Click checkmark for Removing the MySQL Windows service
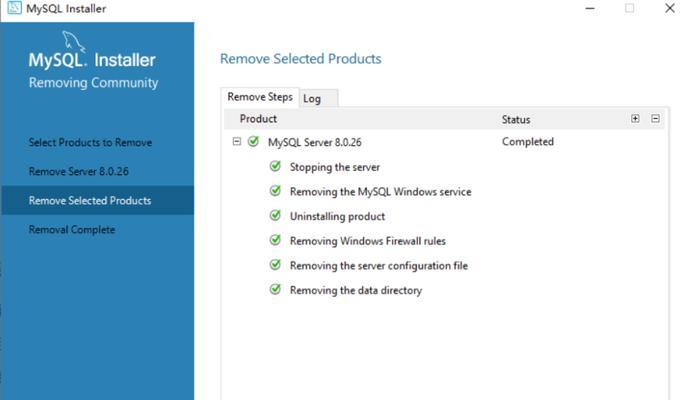The image size is (687, 400). coord(275,191)
